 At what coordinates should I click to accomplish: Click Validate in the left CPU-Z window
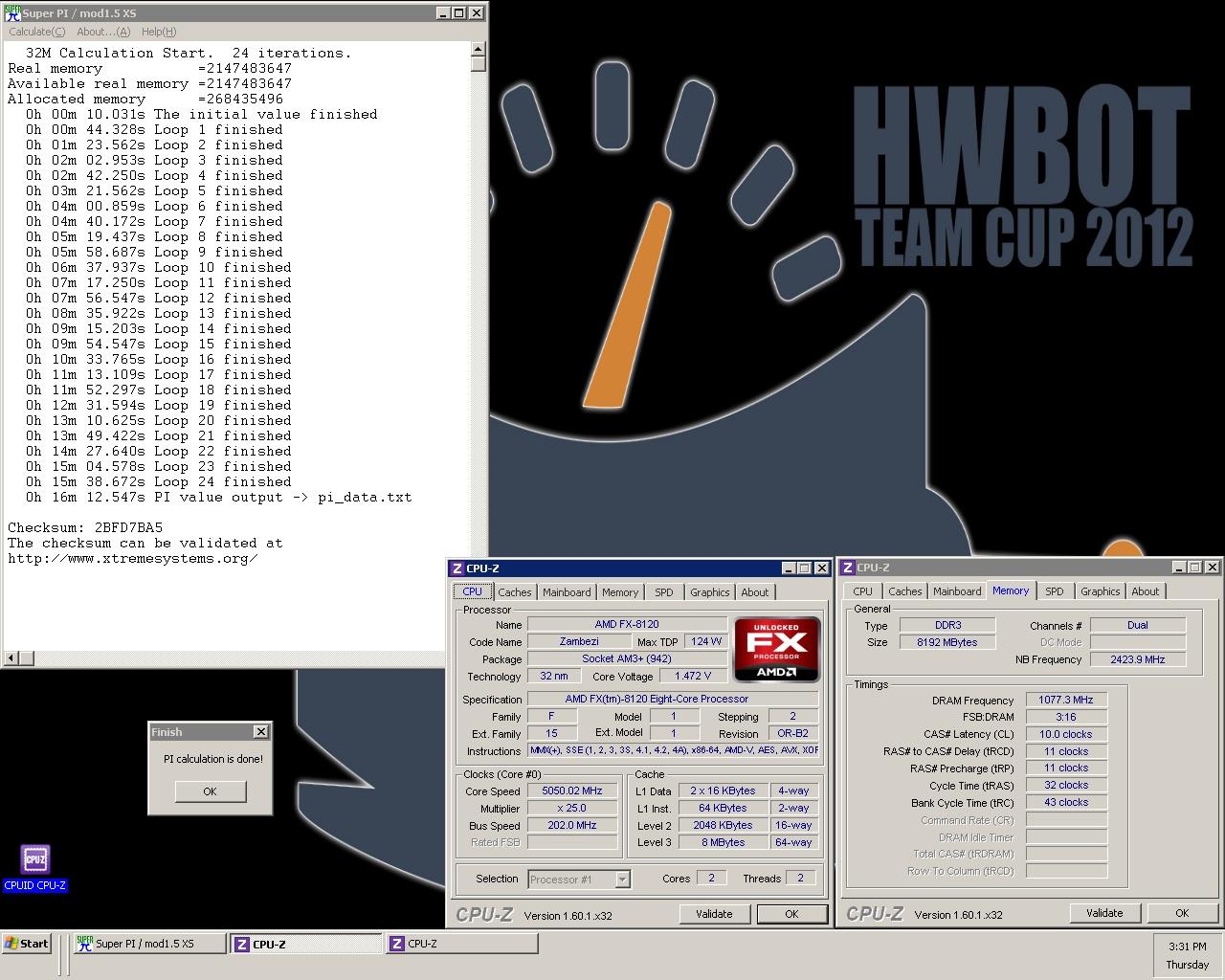714,914
